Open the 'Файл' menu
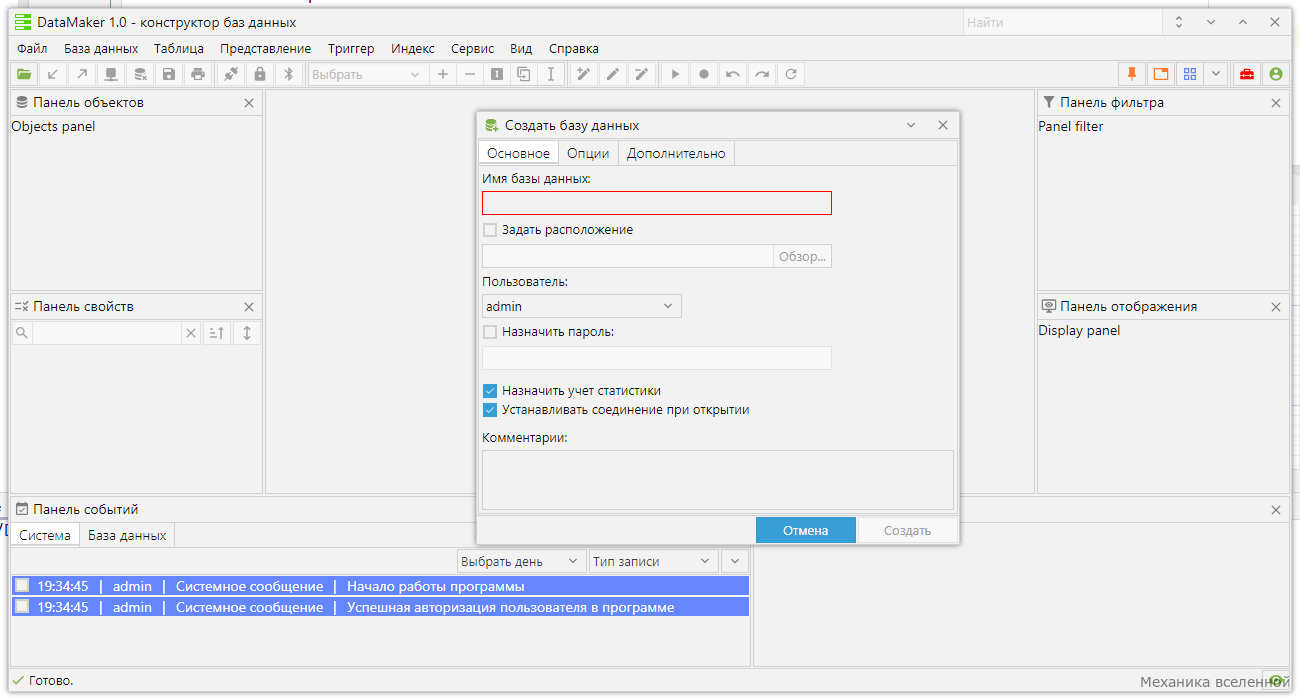This screenshot has height=700, width=1300. [32, 48]
